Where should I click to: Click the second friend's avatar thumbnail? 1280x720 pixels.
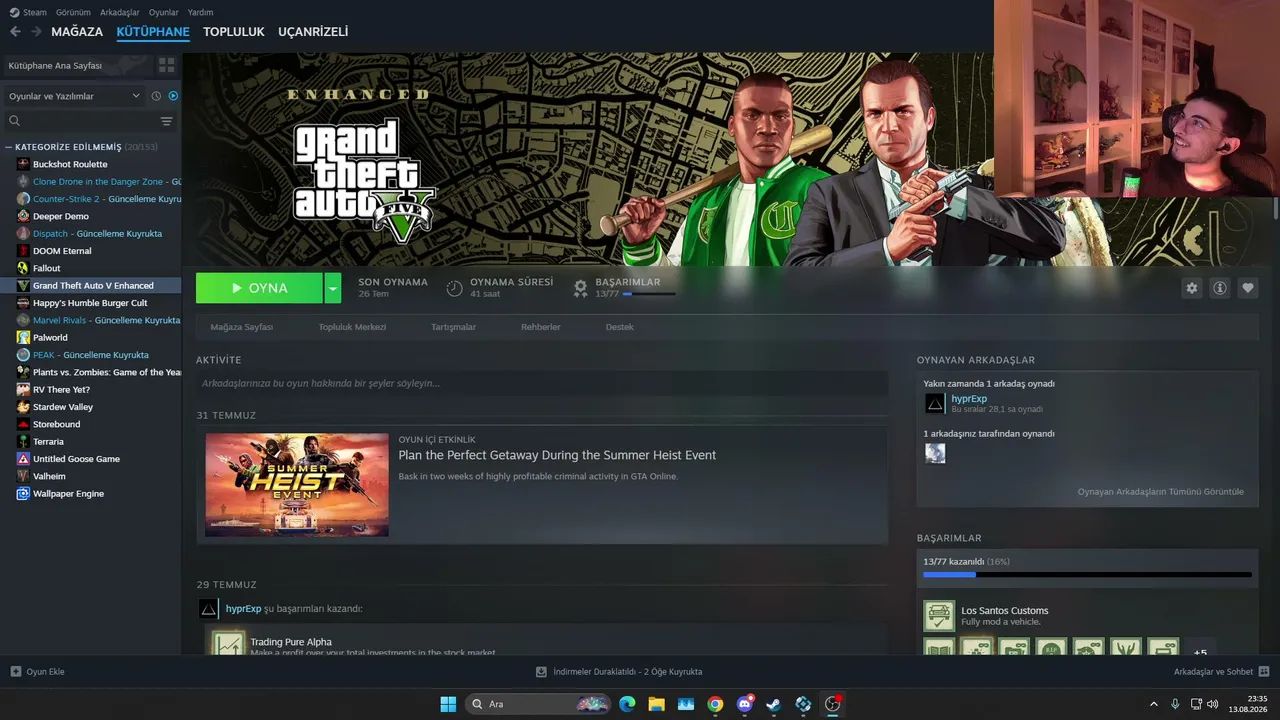935,453
